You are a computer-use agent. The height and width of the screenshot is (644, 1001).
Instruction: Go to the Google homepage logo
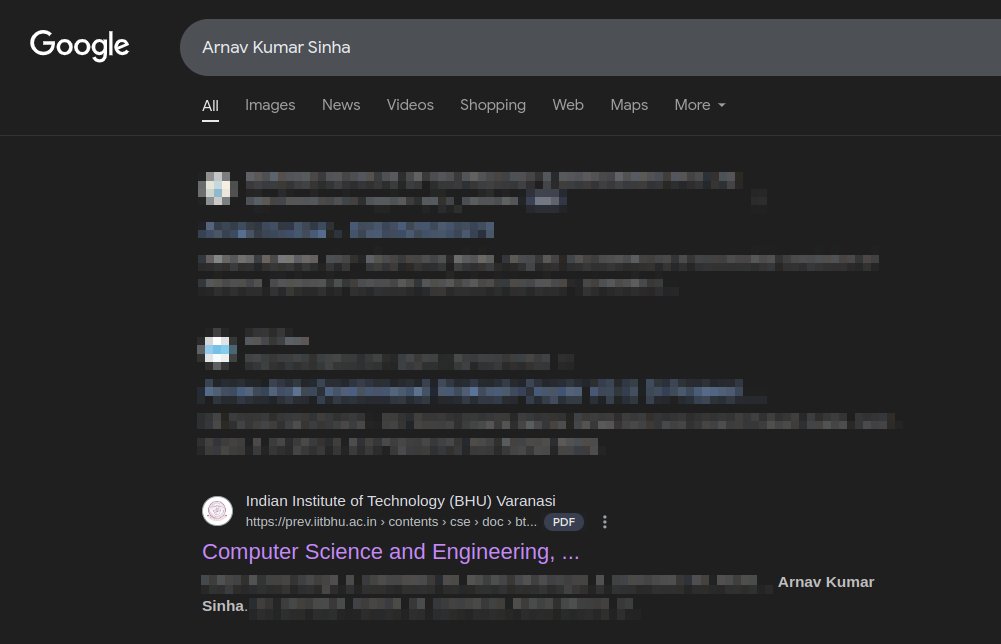pos(80,45)
